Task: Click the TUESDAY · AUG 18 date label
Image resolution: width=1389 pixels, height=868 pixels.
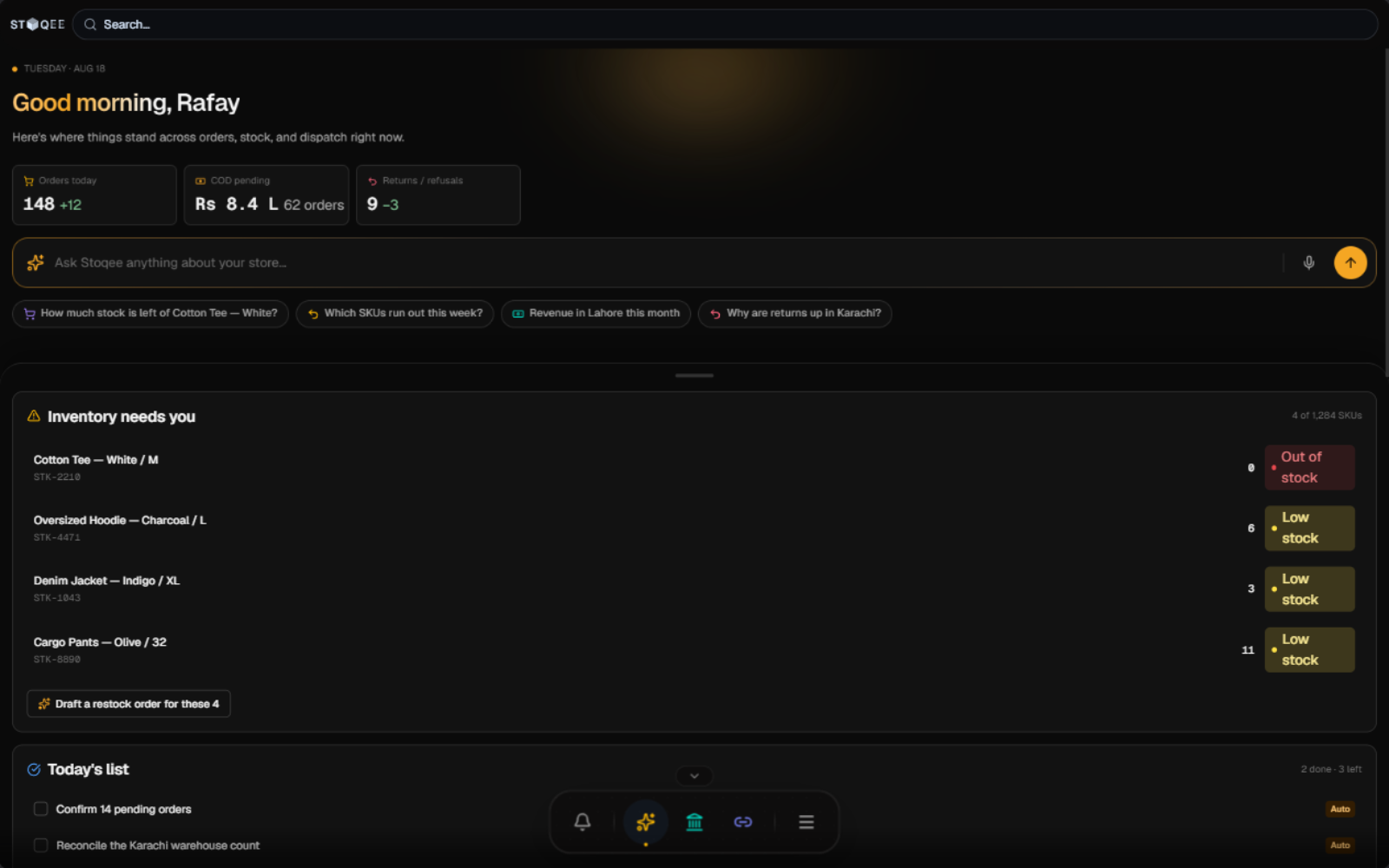Action: (x=64, y=69)
